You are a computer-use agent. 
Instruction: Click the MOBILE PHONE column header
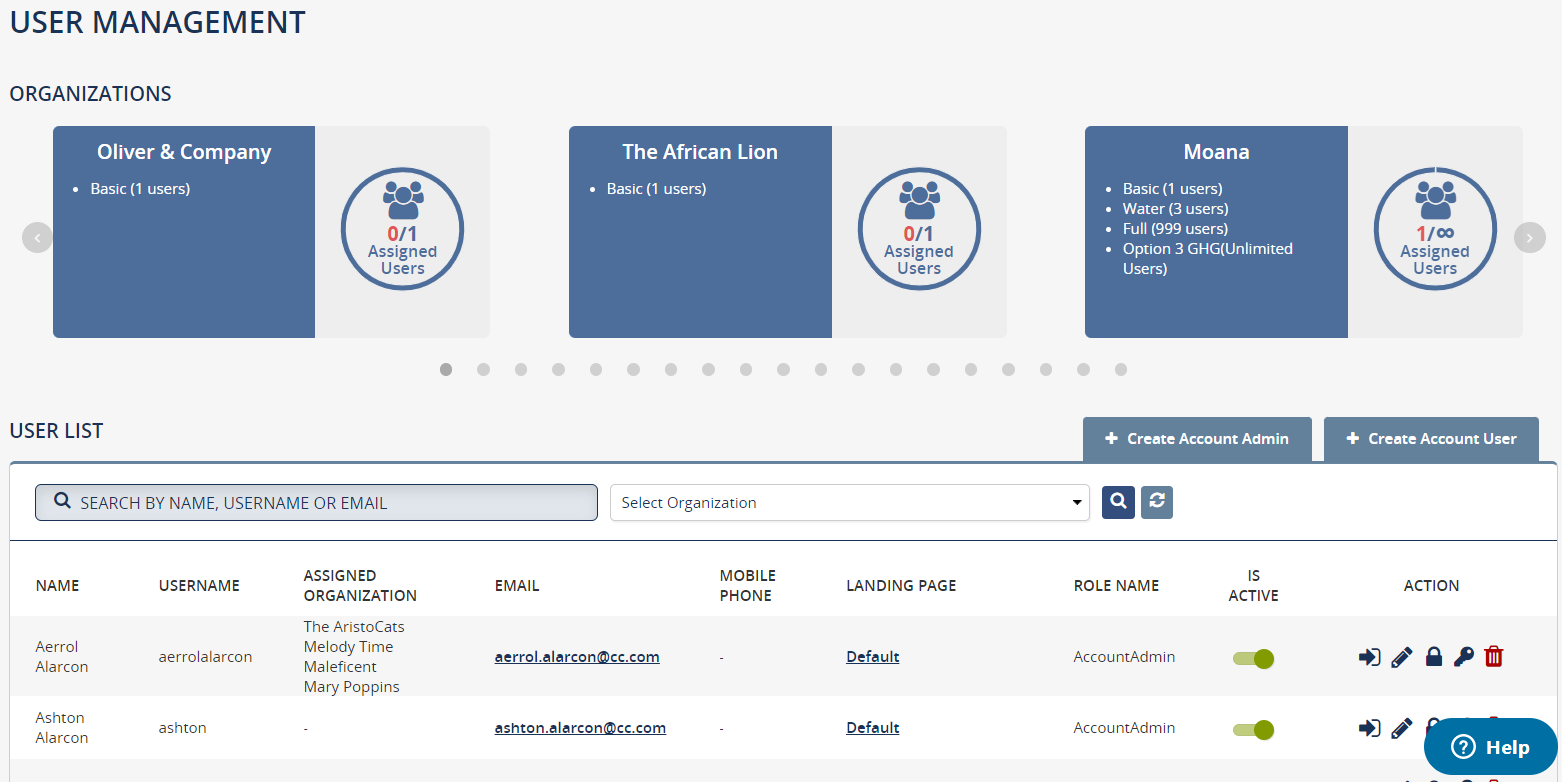point(747,586)
